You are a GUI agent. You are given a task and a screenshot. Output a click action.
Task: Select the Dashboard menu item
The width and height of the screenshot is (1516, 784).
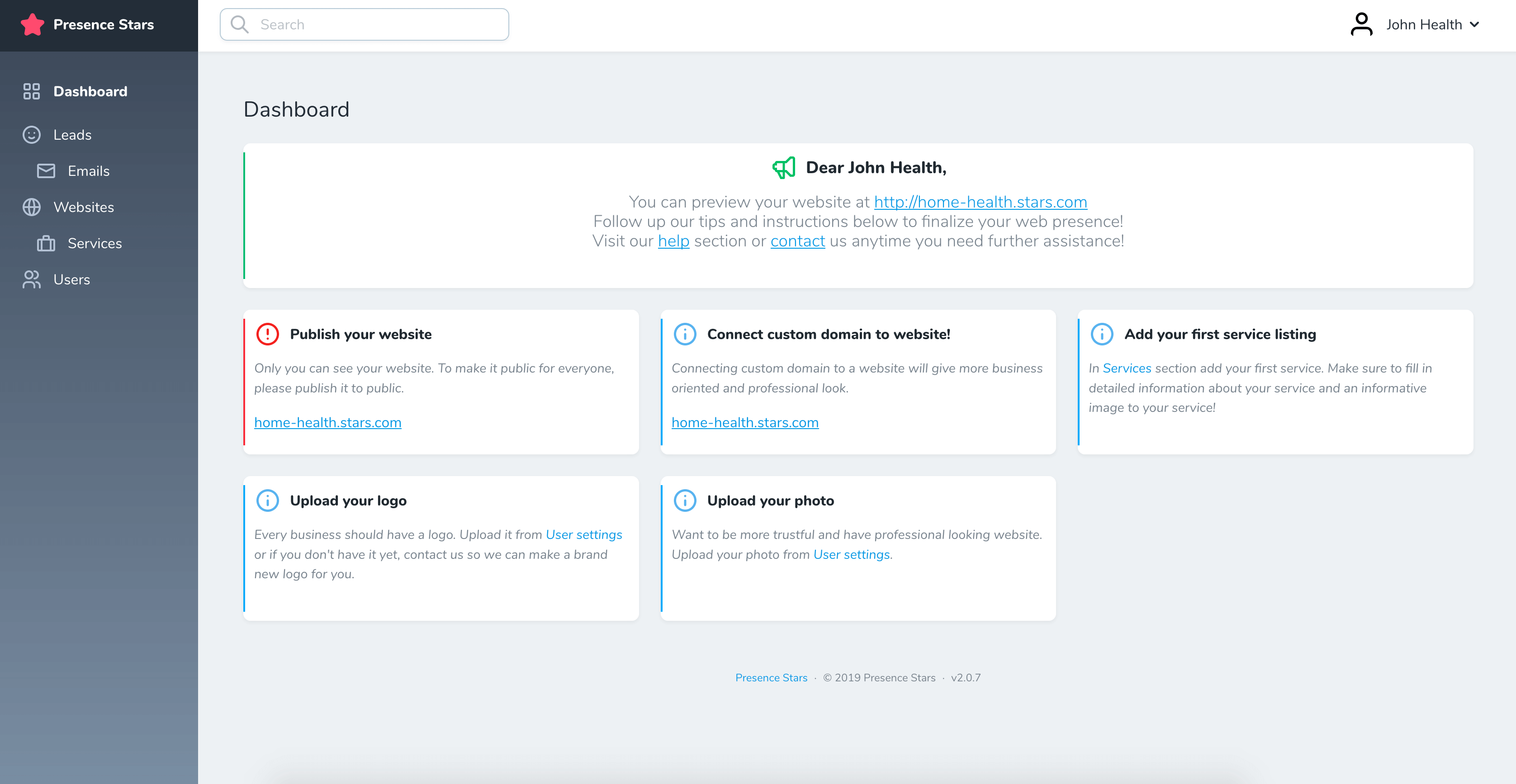coord(90,91)
